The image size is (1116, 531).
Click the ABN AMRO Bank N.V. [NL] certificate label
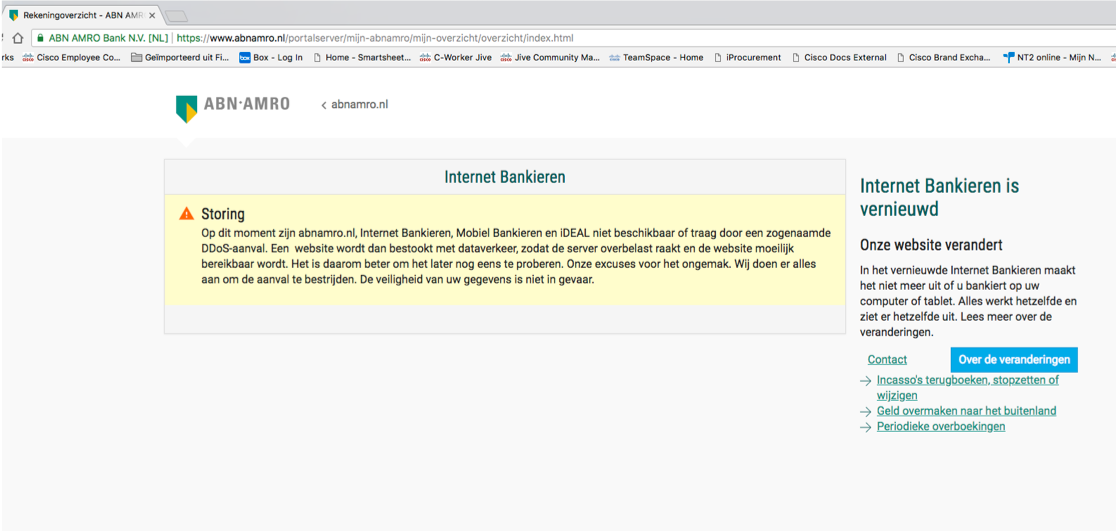click(x=108, y=38)
